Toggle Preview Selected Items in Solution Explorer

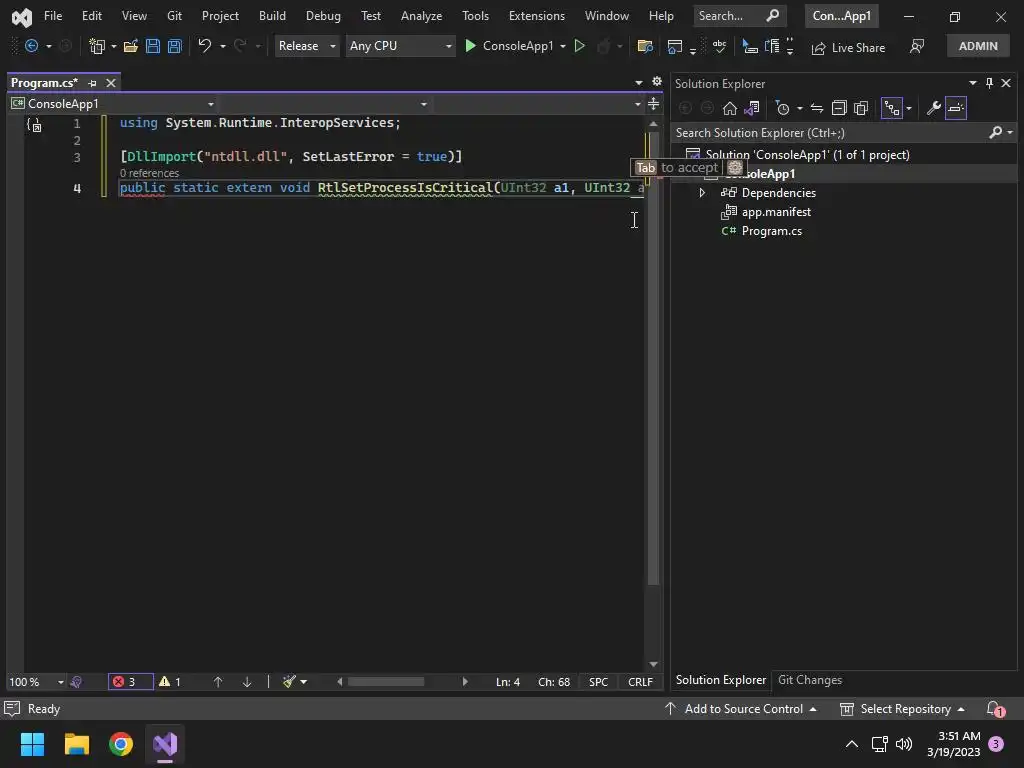point(955,108)
